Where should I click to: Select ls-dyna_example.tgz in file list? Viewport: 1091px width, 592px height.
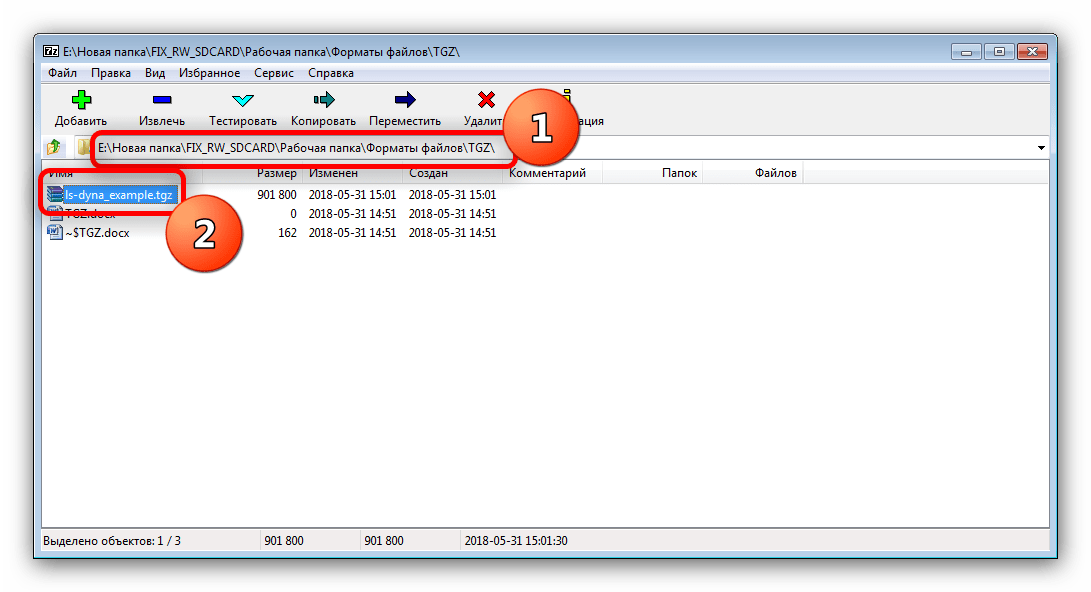point(118,195)
